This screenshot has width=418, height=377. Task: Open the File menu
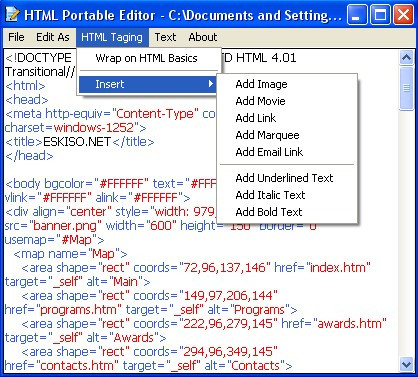click(16, 37)
